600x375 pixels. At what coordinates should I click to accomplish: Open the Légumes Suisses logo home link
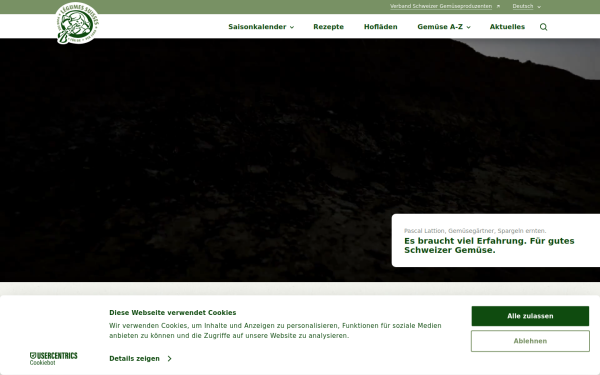(77, 23)
